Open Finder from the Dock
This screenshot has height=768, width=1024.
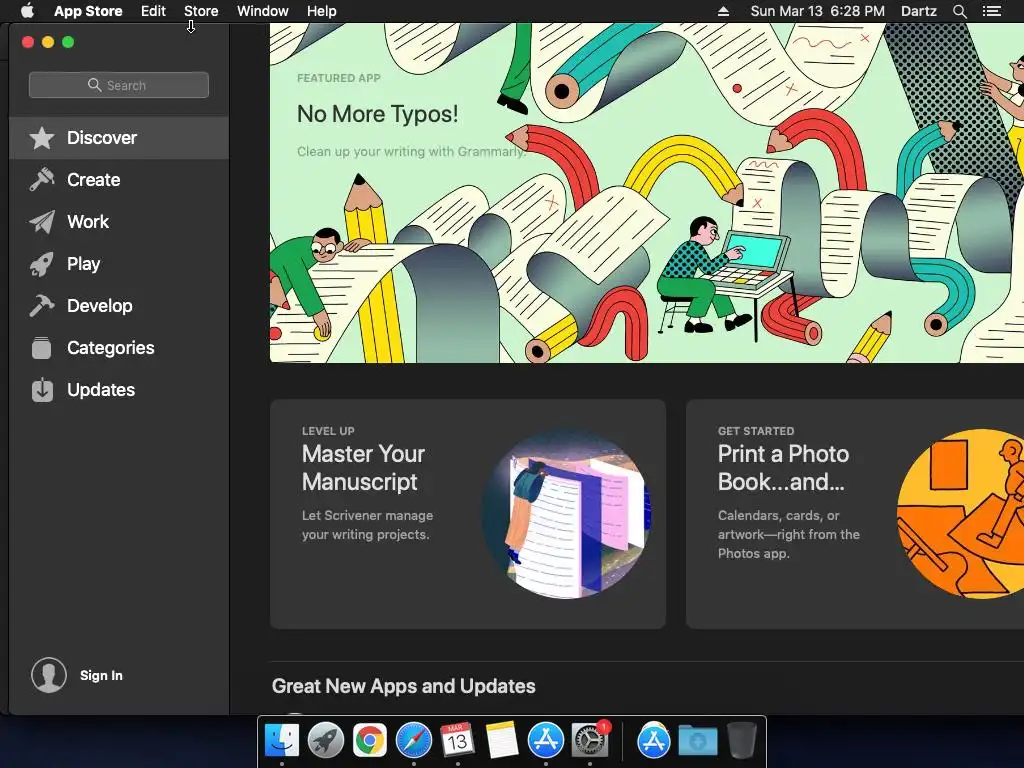click(281, 740)
